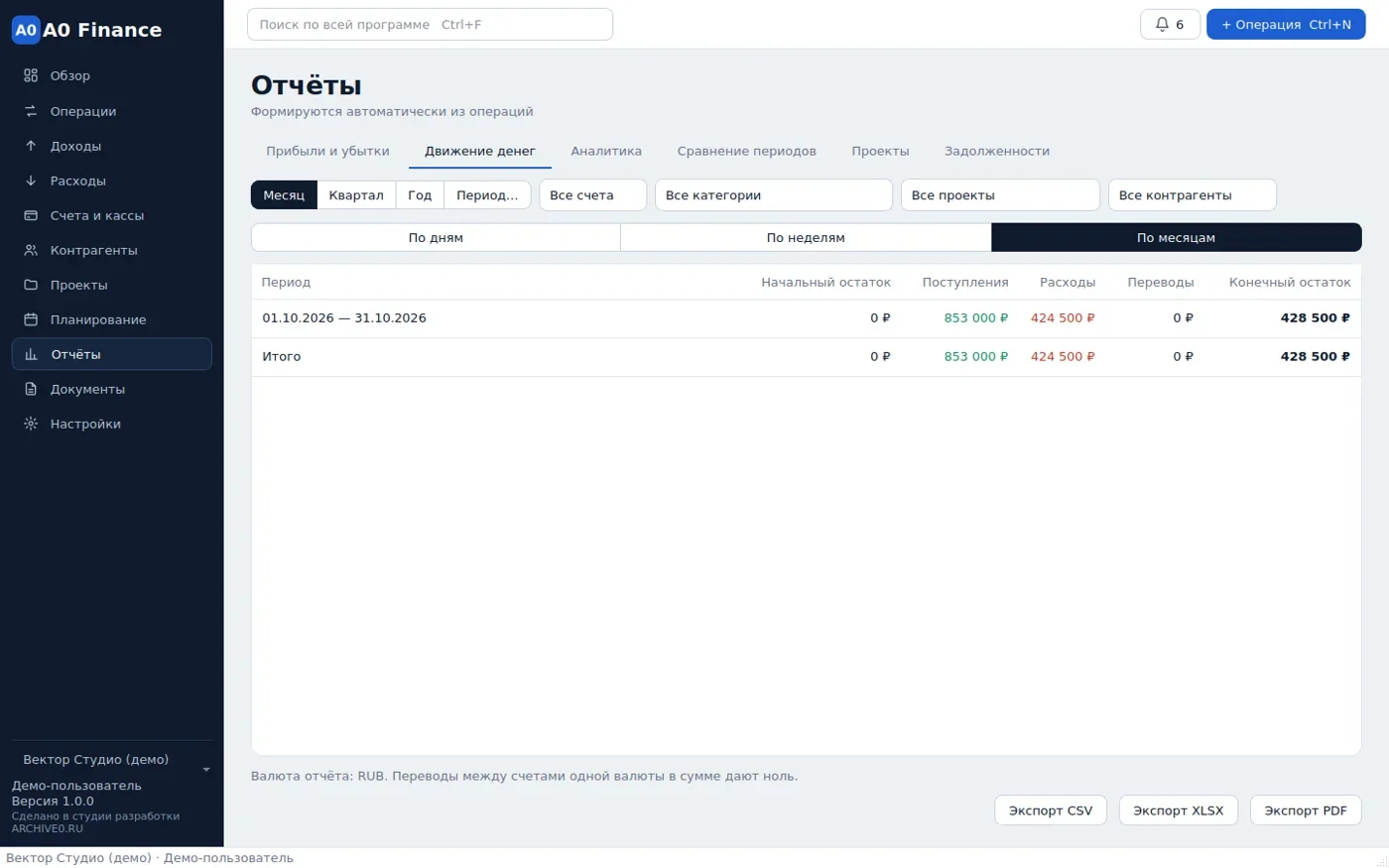
Task: Select the Месяц period toggle
Action: 284,195
